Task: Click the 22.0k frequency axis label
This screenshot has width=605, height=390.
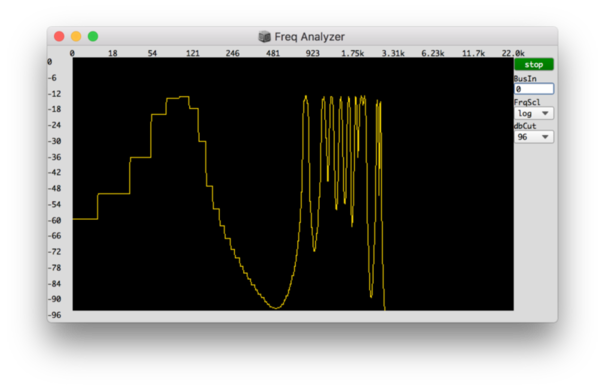Action: point(513,53)
